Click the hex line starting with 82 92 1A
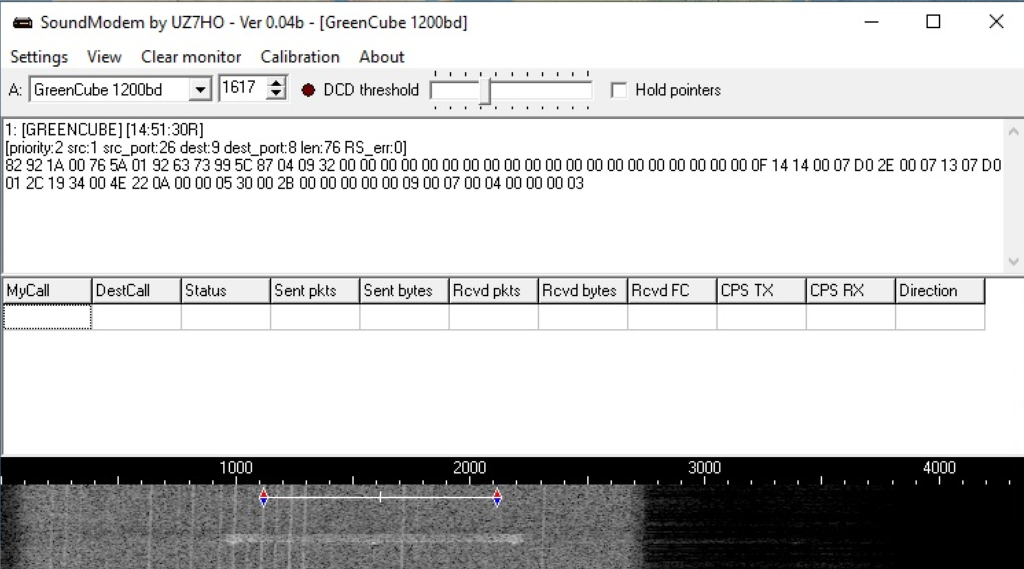1024x569 pixels. pos(503,165)
